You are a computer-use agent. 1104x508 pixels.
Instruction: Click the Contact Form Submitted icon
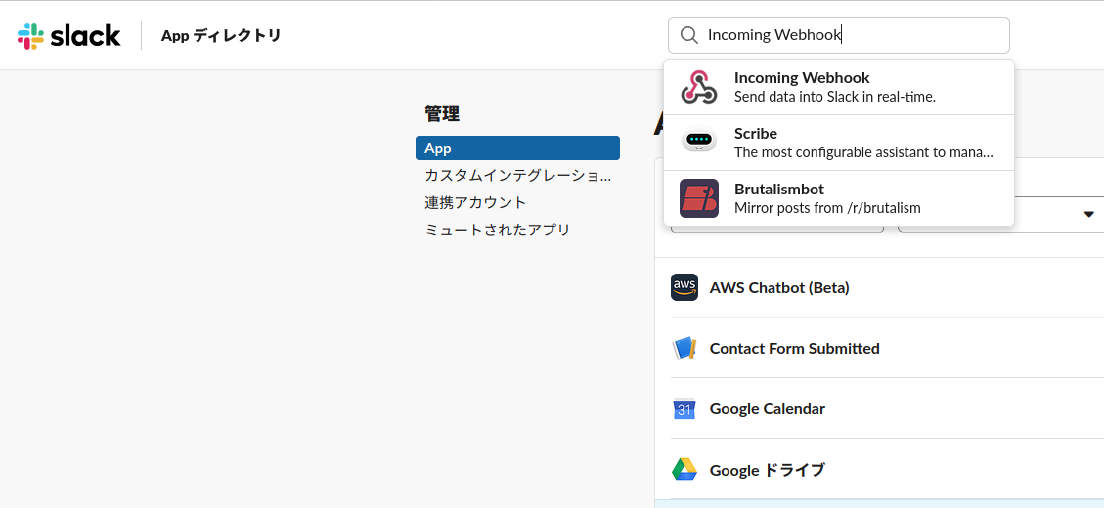(684, 348)
